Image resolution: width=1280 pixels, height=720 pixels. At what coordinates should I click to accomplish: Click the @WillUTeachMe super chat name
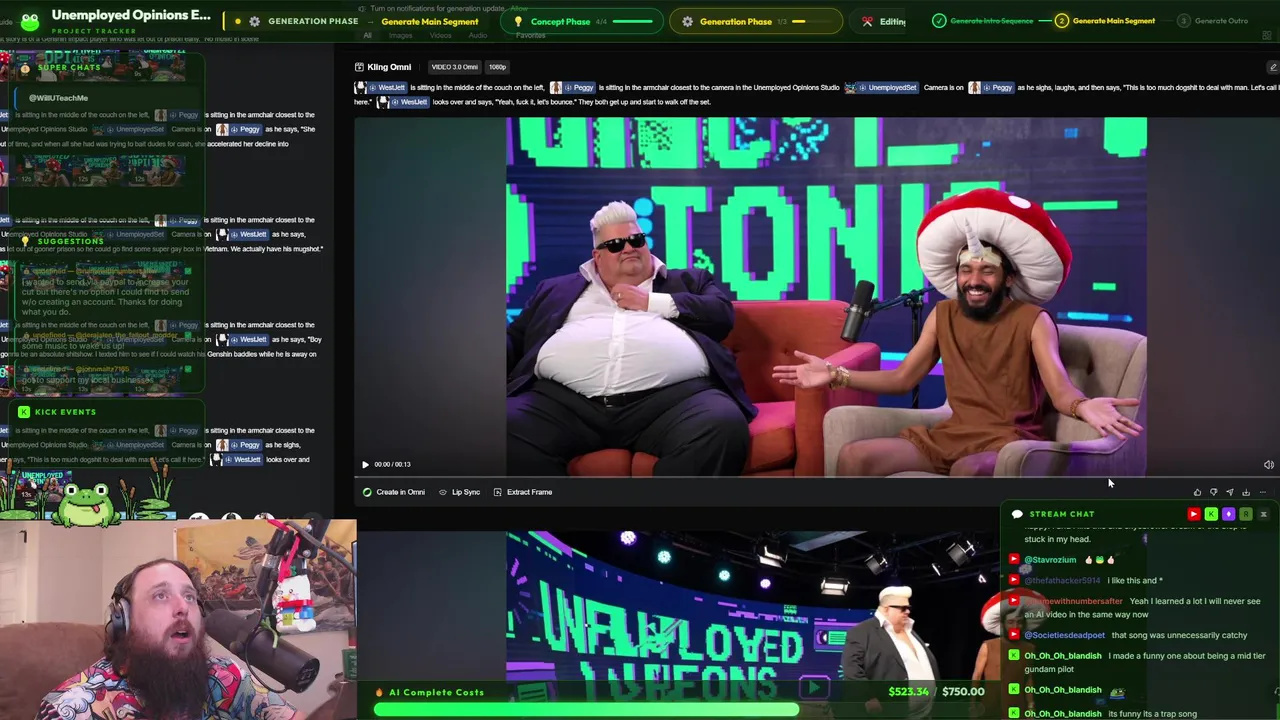[x=58, y=98]
